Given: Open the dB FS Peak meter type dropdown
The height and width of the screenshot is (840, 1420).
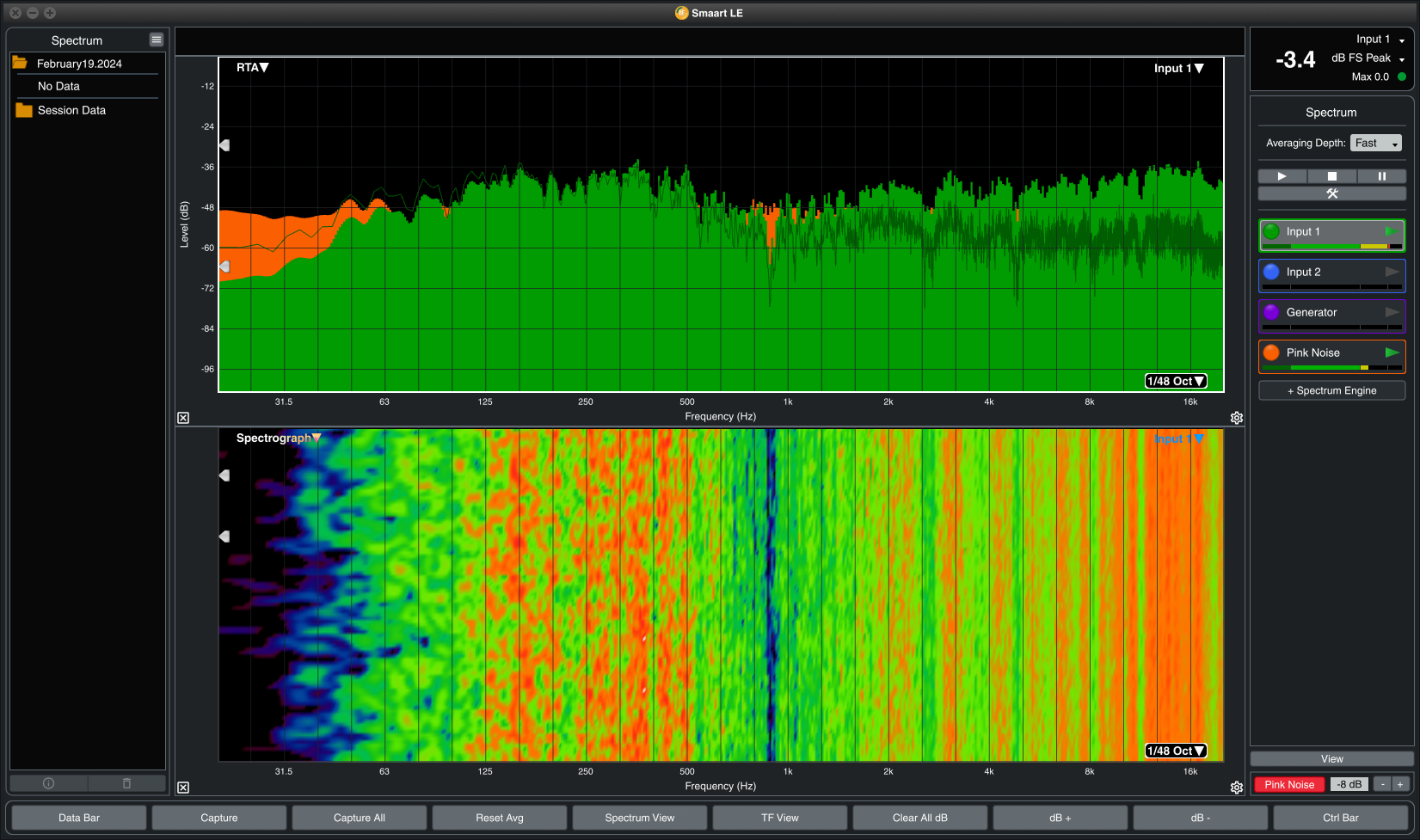Looking at the screenshot, I should coord(1368,58).
